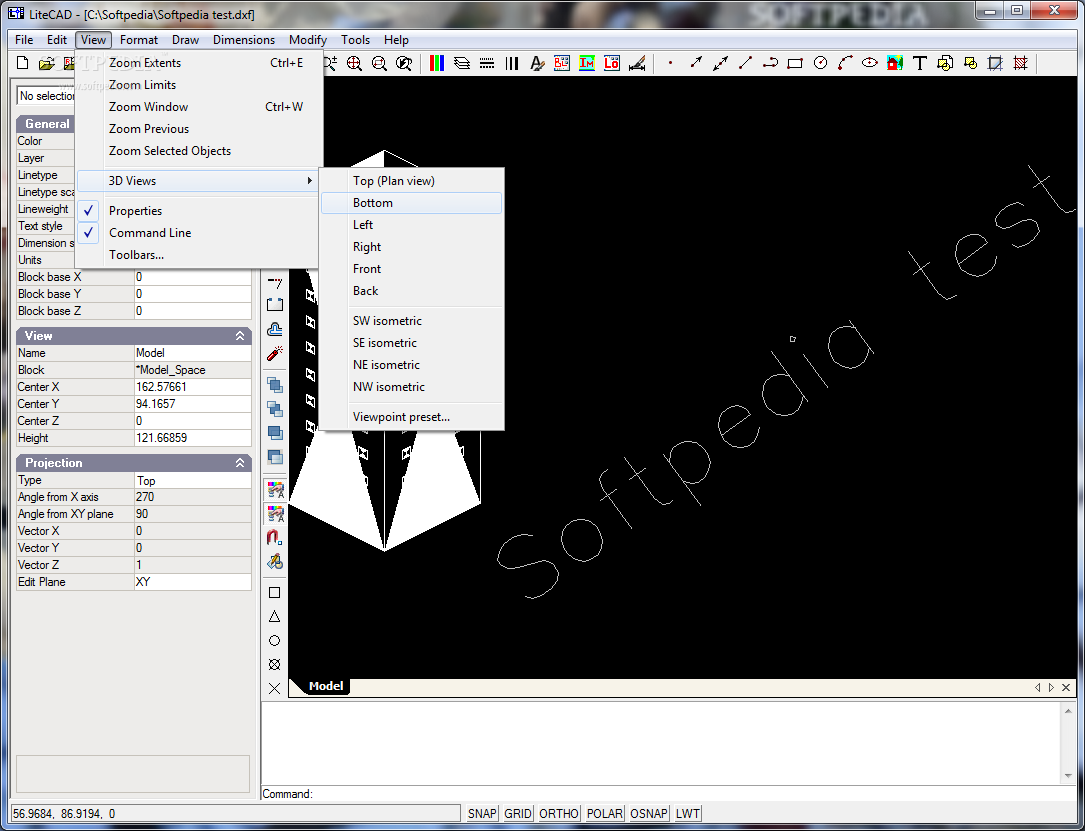The image size is (1085, 831).
Task: Choose Bottom in 3D Views submenu
Action: click(411, 203)
